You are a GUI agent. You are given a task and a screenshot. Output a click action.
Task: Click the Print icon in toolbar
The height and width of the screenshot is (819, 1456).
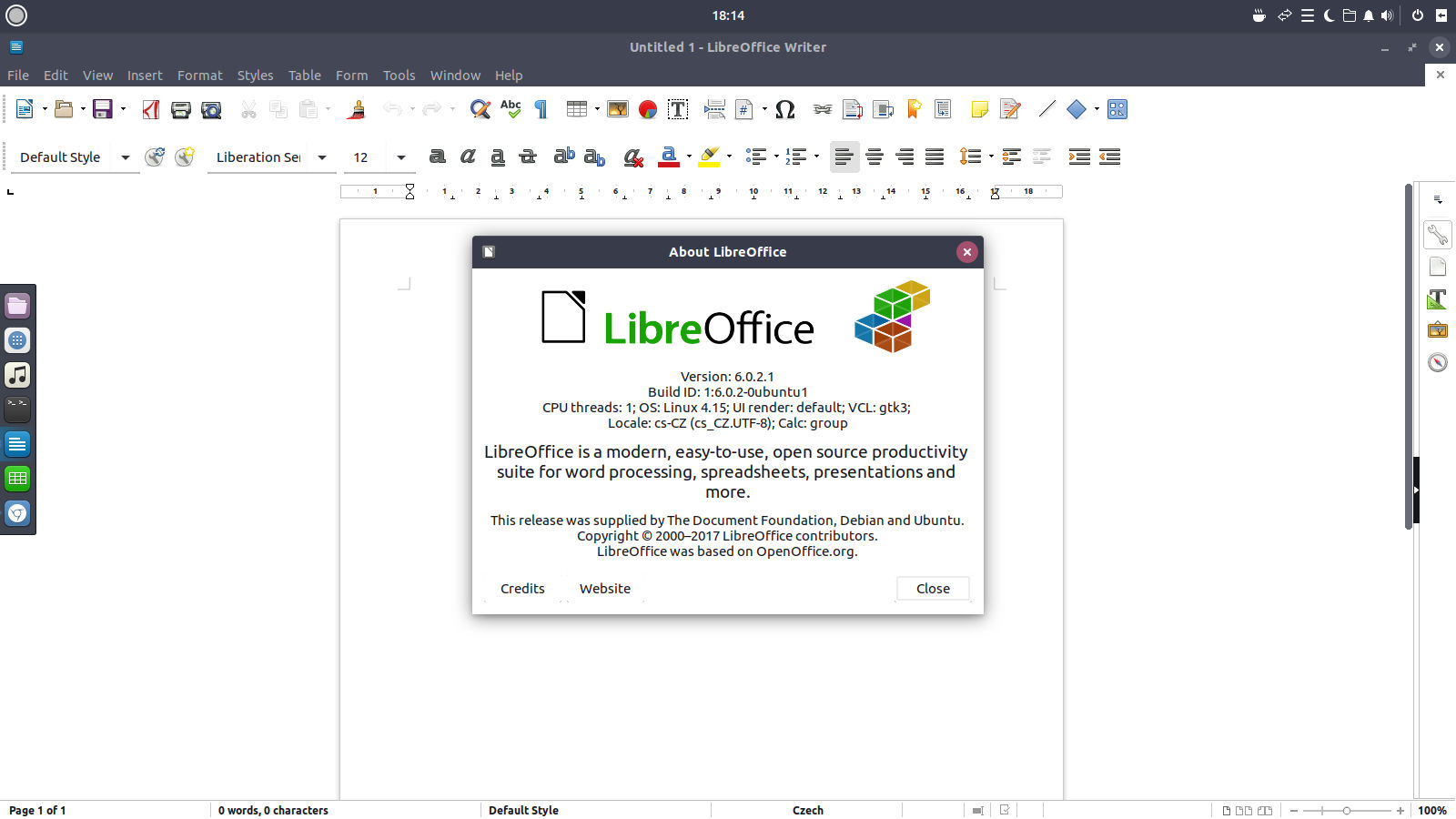(181, 110)
